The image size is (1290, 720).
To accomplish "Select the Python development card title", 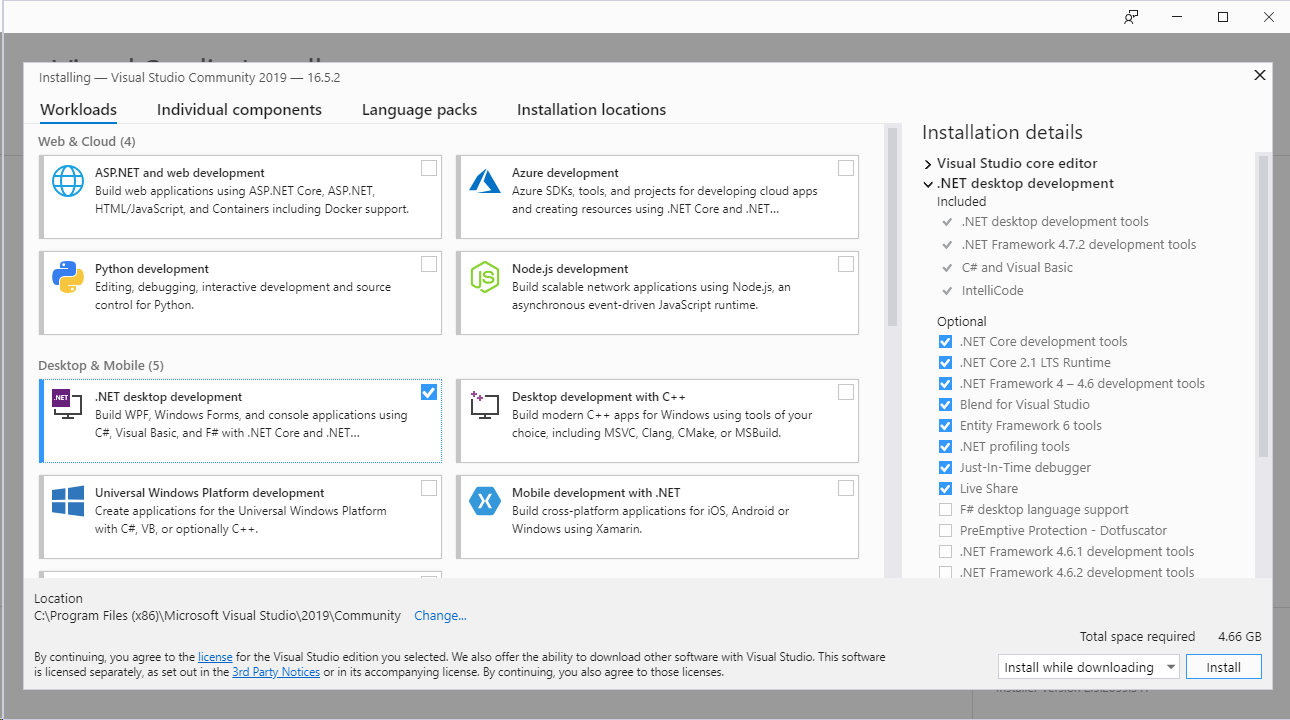I will [x=152, y=269].
